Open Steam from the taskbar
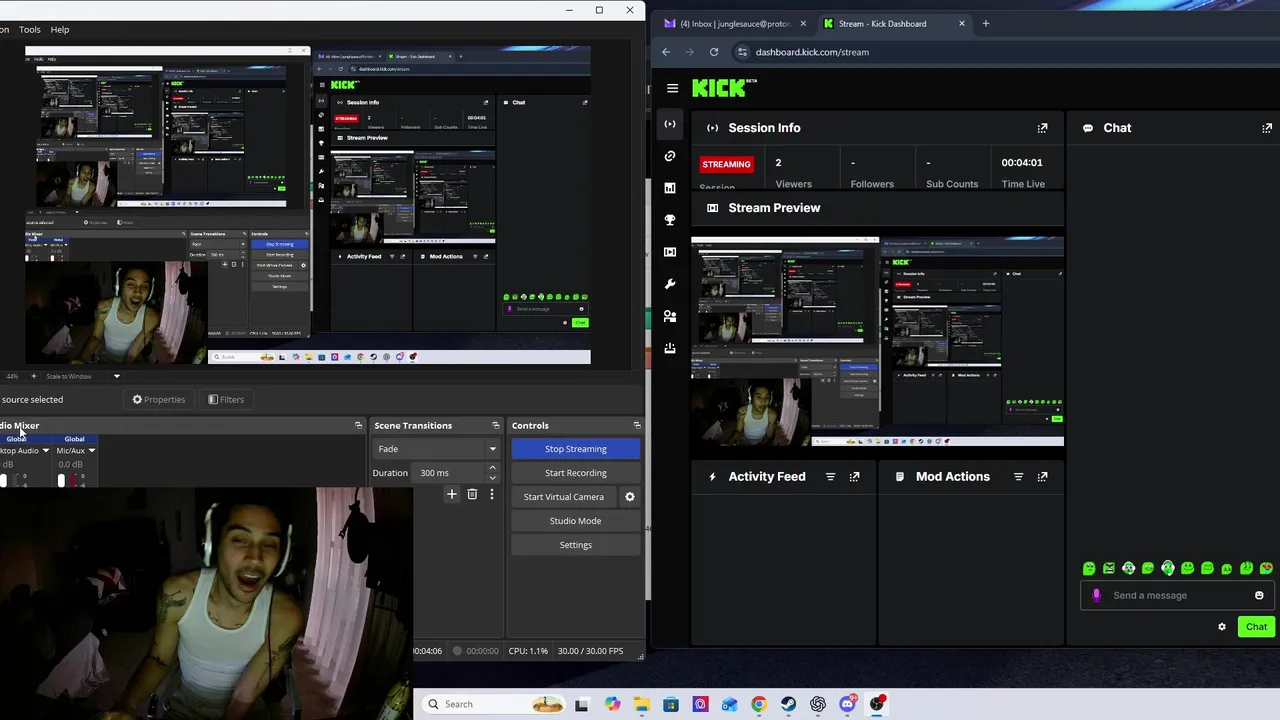This screenshot has width=1280, height=720. click(789, 704)
